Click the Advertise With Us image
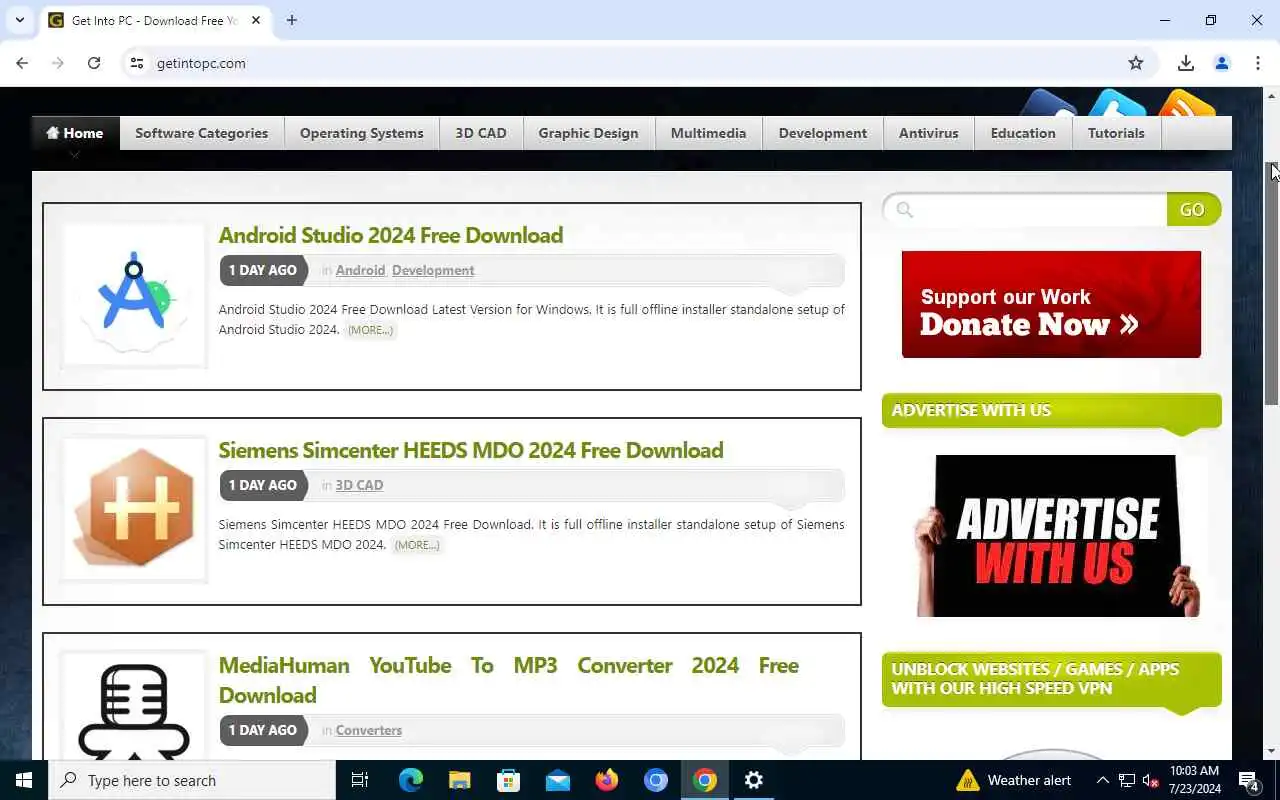This screenshot has height=800, width=1280. pyautogui.click(x=1058, y=536)
